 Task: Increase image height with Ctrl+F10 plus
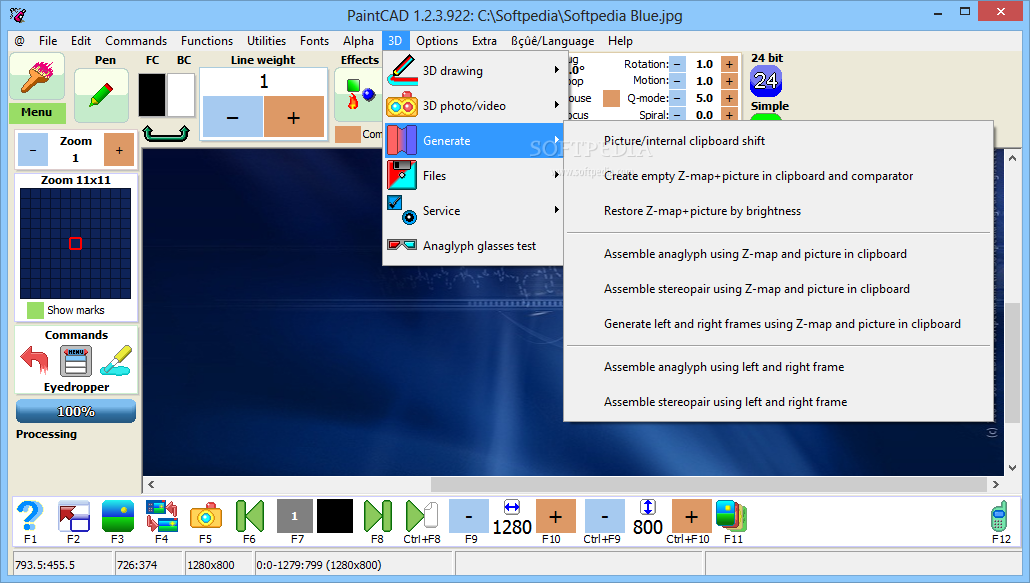click(691, 516)
